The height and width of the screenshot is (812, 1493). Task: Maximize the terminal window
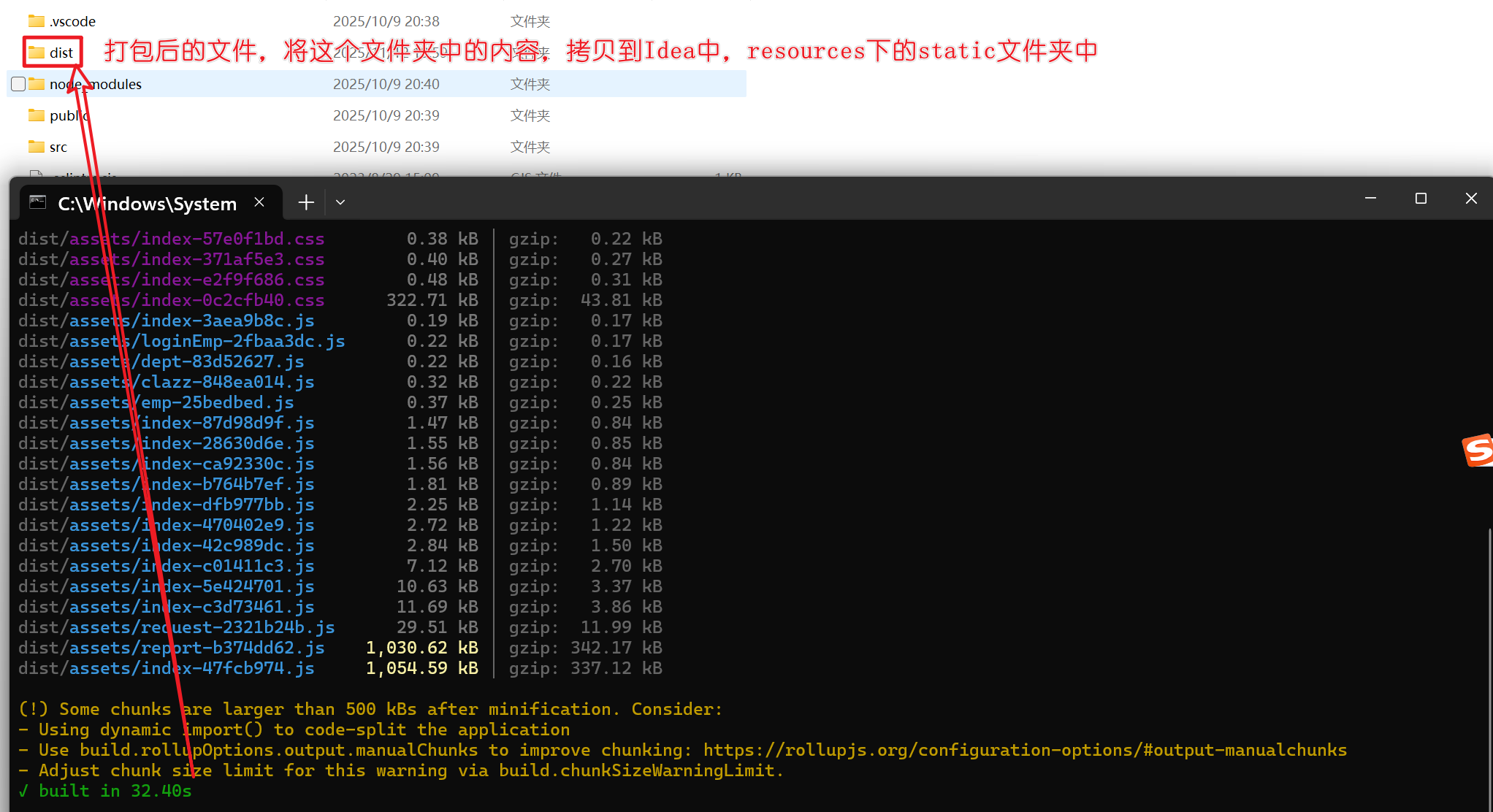[x=1421, y=199]
